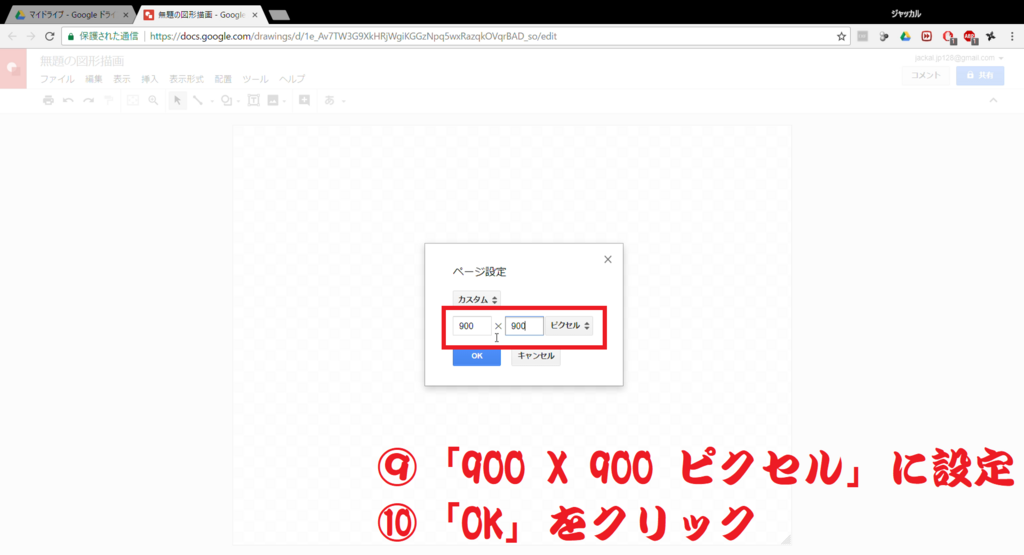Click the blue OK button in page setup

(477, 356)
